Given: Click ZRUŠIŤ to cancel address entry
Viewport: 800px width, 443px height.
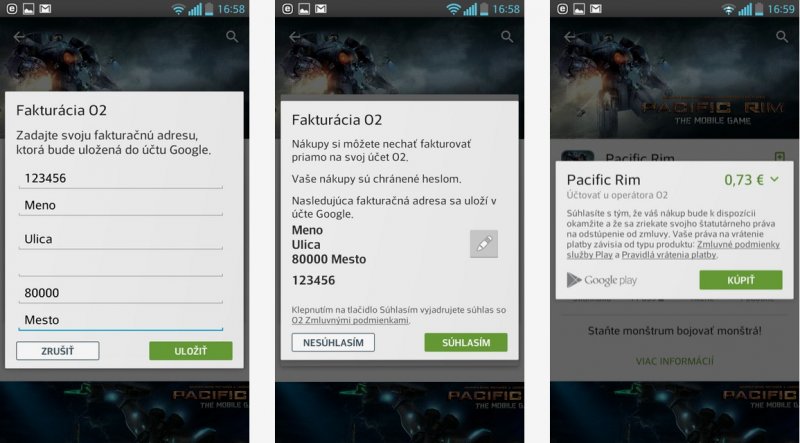Looking at the screenshot, I should [x=58, y=351].
